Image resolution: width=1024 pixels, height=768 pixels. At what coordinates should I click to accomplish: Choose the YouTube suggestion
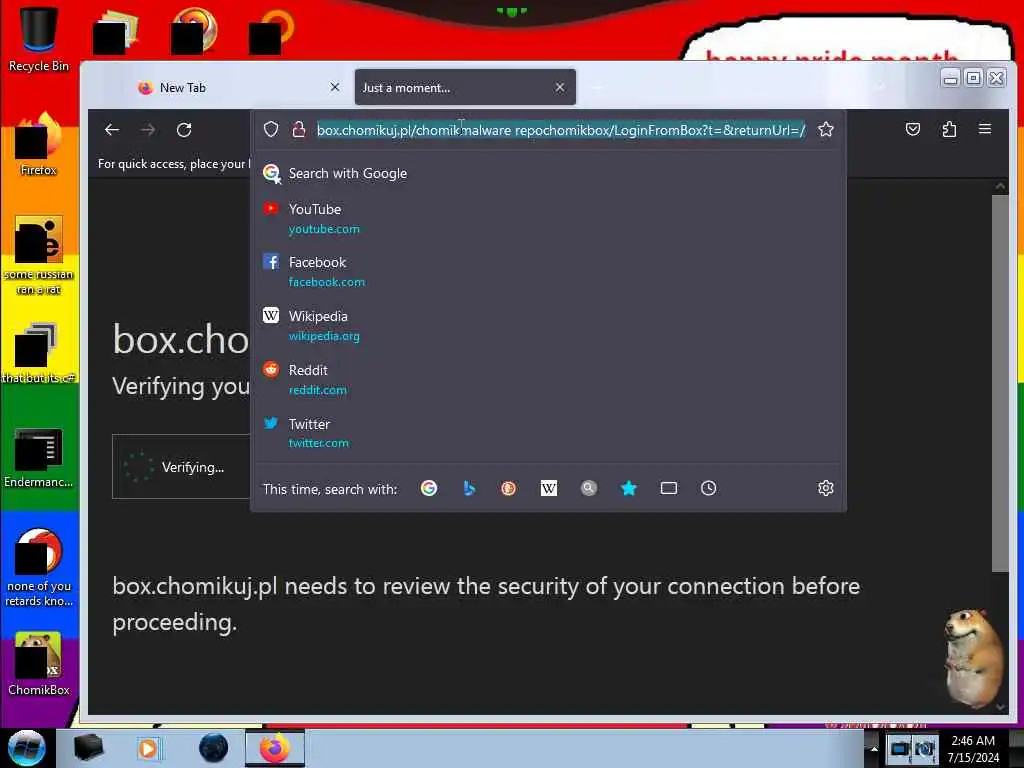point(548,218)
